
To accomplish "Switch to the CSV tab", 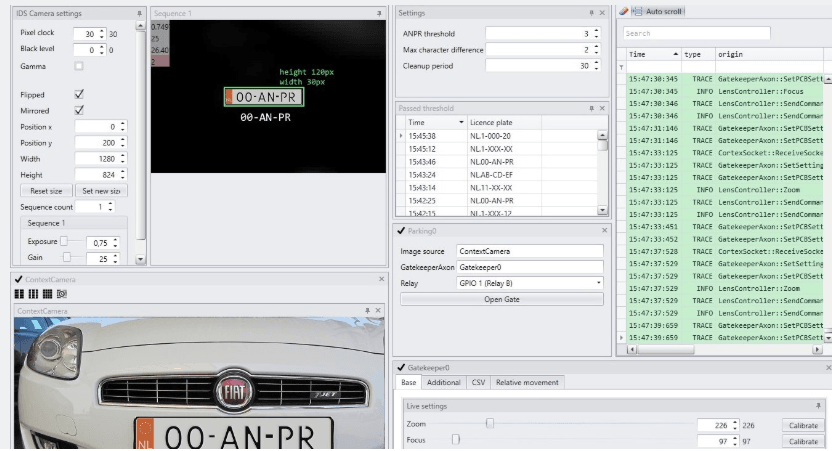I will (478, 382).
